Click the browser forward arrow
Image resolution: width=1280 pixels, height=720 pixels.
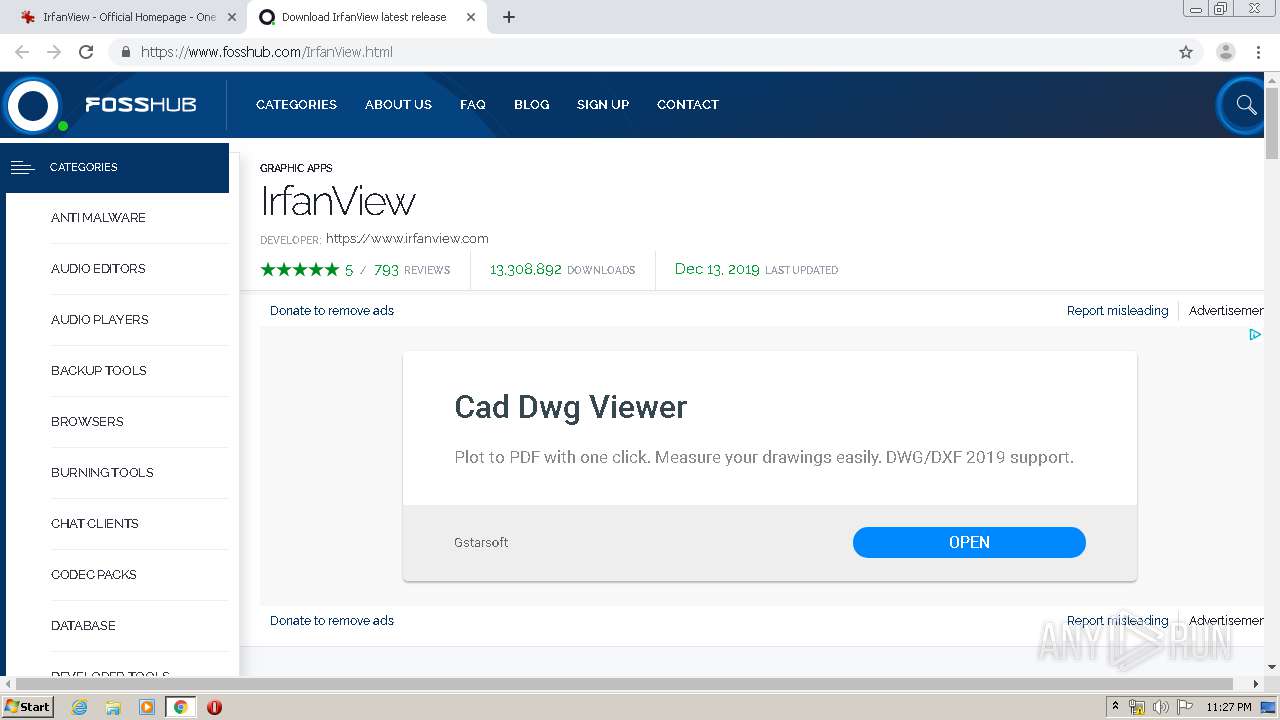(x=54, y=52)
